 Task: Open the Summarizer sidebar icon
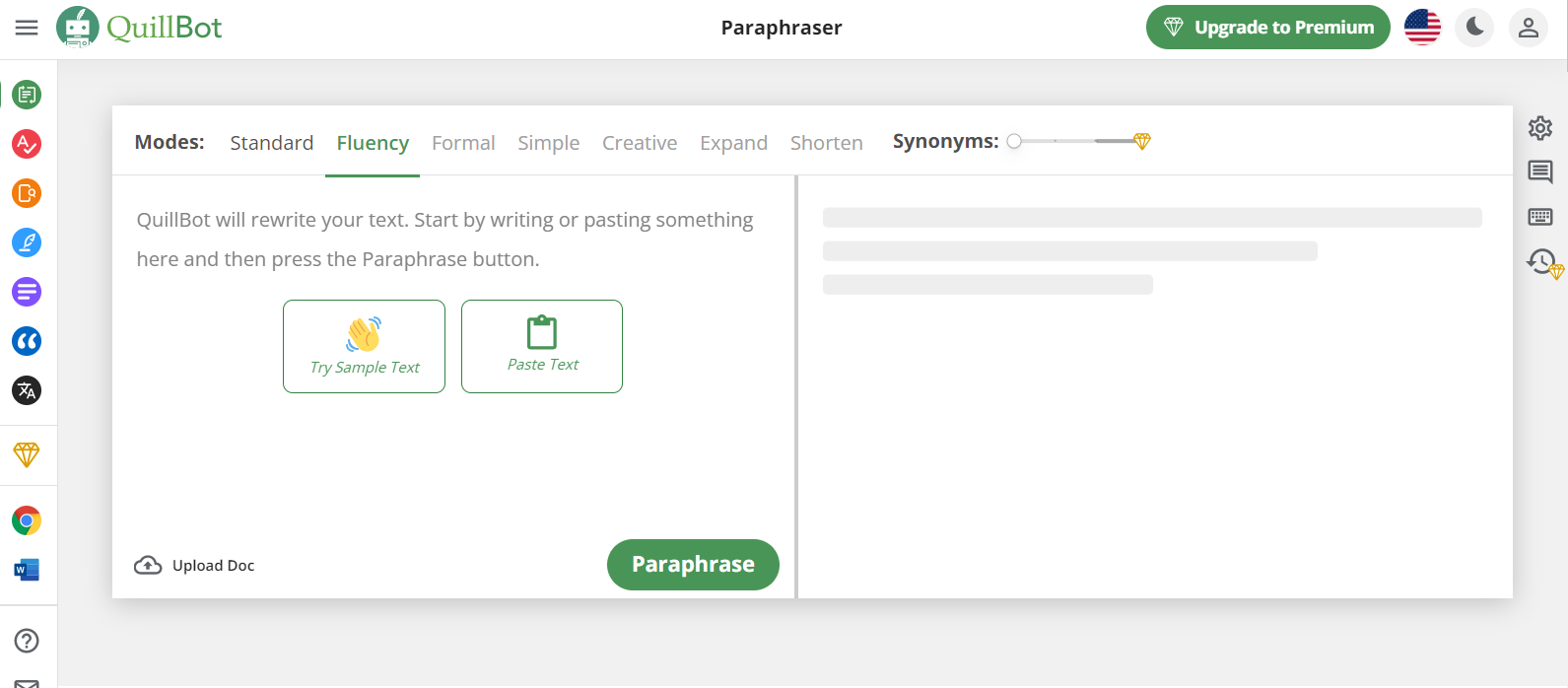click(27, 292)
